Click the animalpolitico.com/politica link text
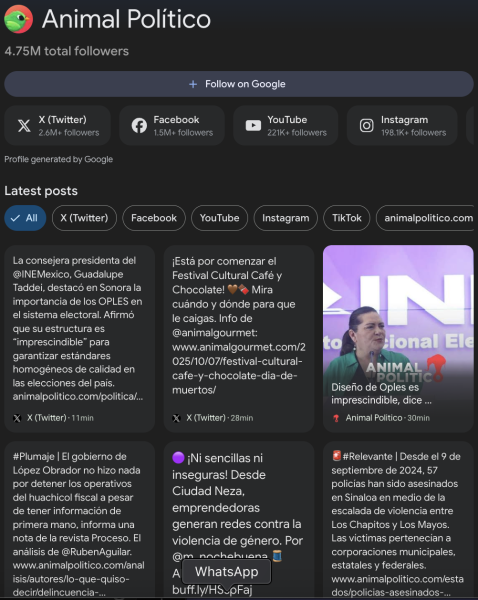Screen dimensions: 478x600 [x=78, y=396]
